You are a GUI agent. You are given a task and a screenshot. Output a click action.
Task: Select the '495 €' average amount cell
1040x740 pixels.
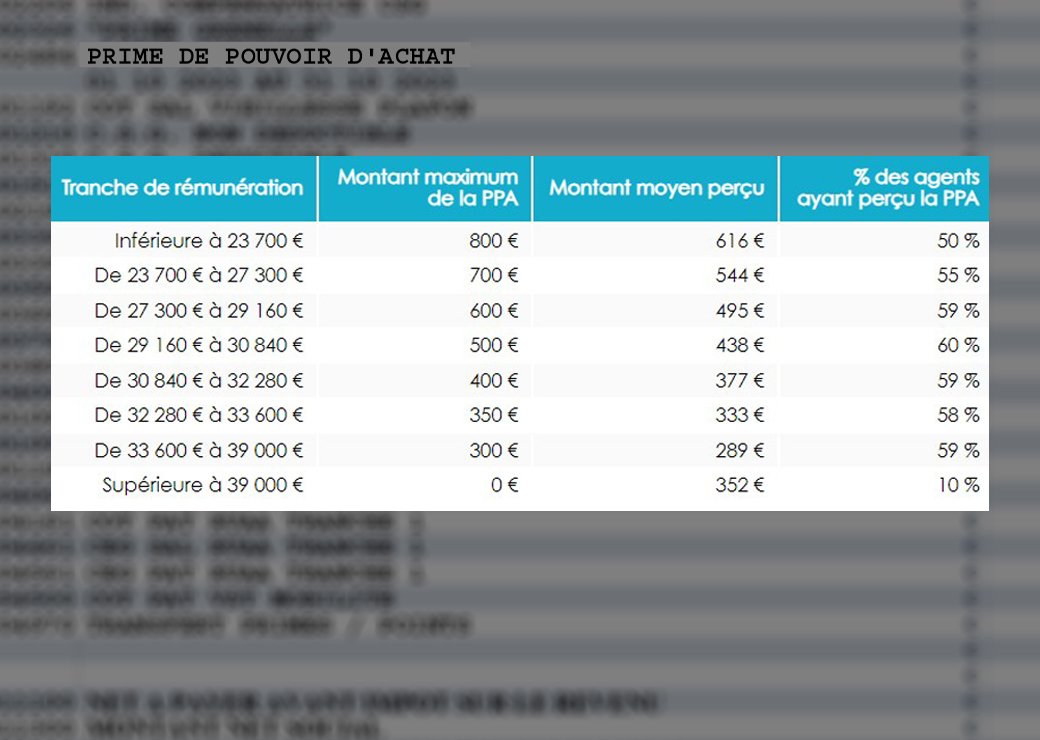click(x=740, y=310)
